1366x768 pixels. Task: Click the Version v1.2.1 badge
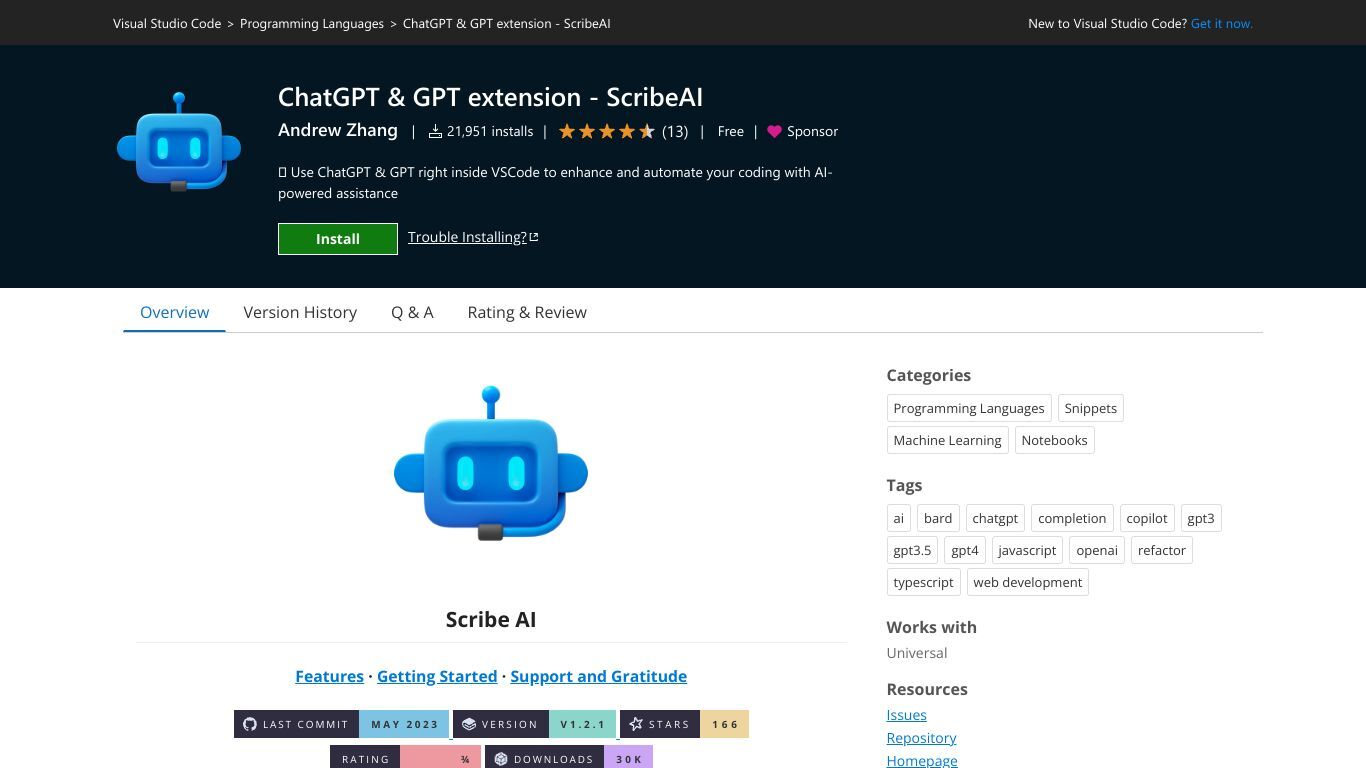[x=535, y=724]
